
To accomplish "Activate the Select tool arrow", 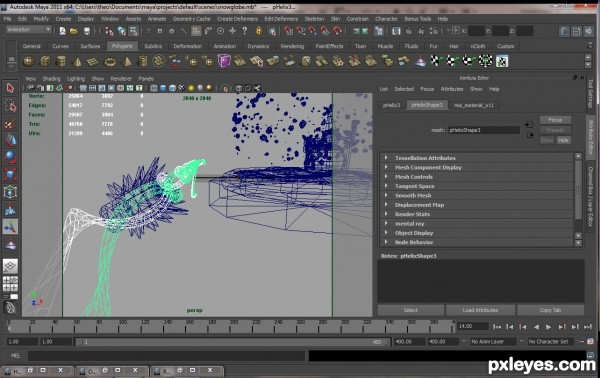I will 10,88.
